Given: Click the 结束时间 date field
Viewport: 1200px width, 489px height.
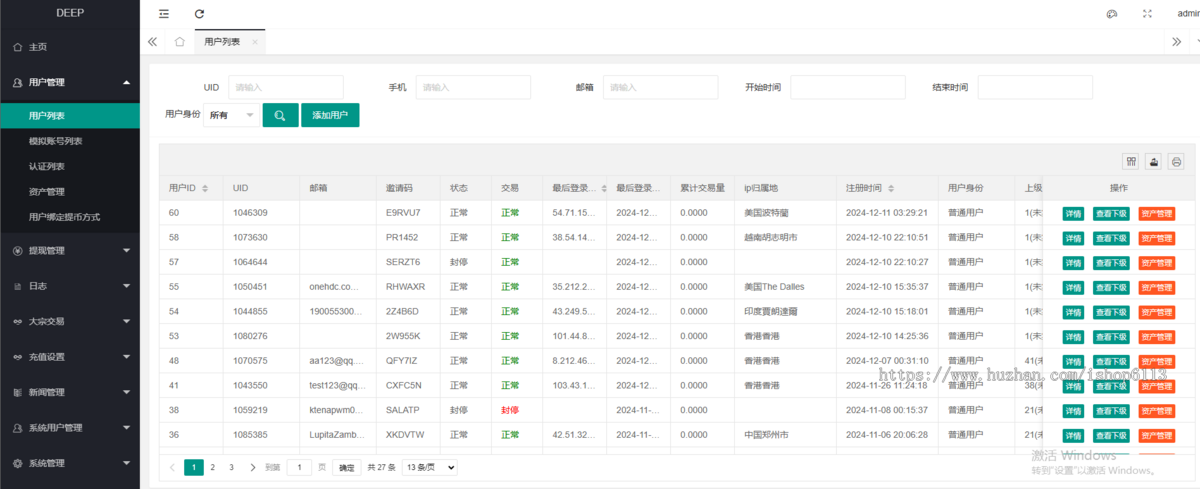Looking at the screenshot, I should [1035, 87].
